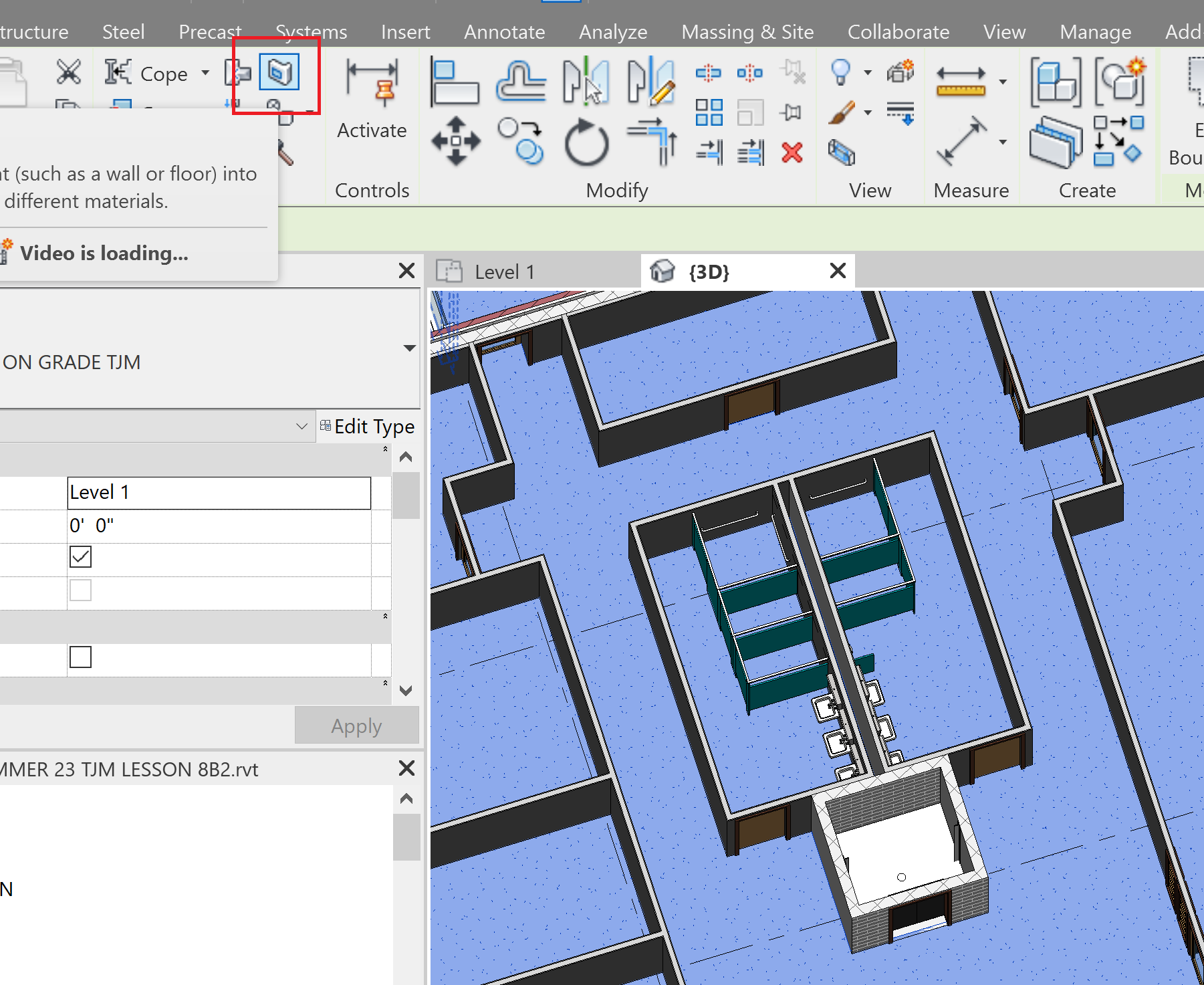Switch to the Collaborate ribbon tab
The height and width of the screenshot is (985, 1204).
898,31
